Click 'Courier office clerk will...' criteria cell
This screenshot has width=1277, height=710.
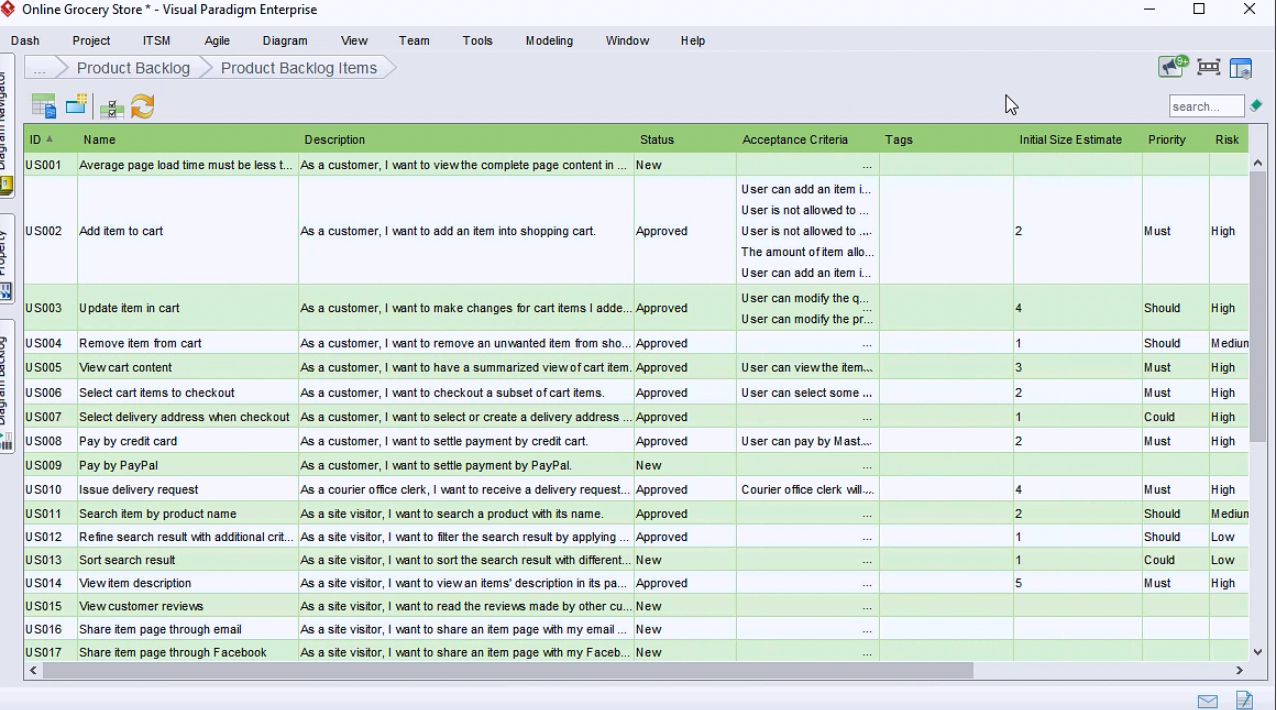pos(808,490)
